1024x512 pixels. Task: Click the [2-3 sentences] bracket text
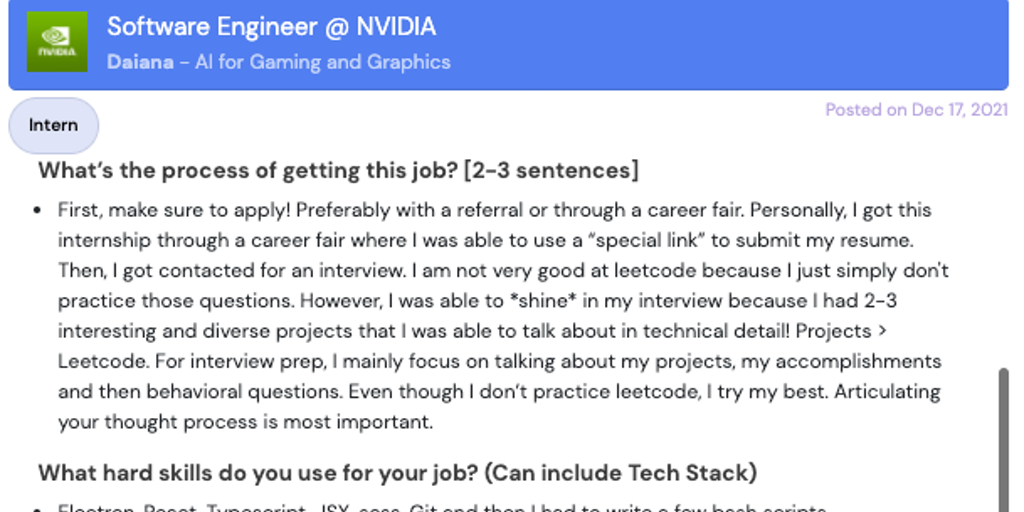(x=550, y=170)
